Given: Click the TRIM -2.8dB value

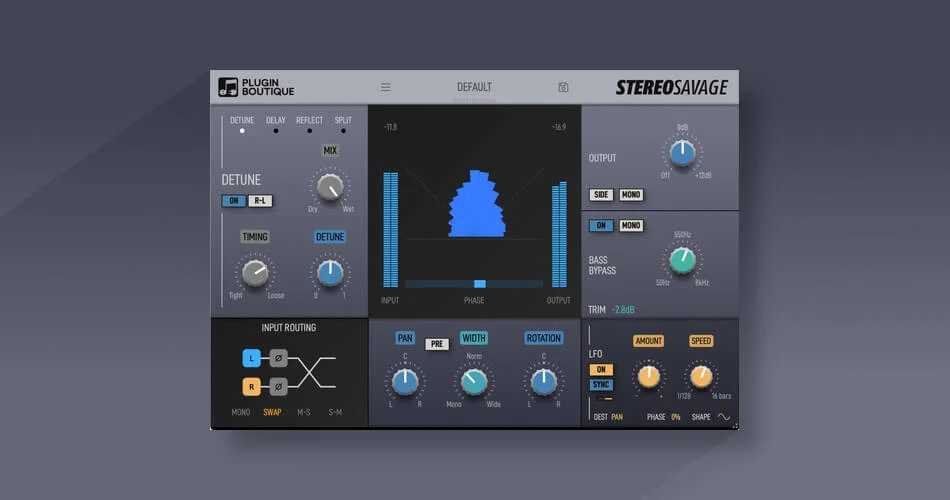Looking at the screenshot, I should pyautogui.click(x=623, y=310).
